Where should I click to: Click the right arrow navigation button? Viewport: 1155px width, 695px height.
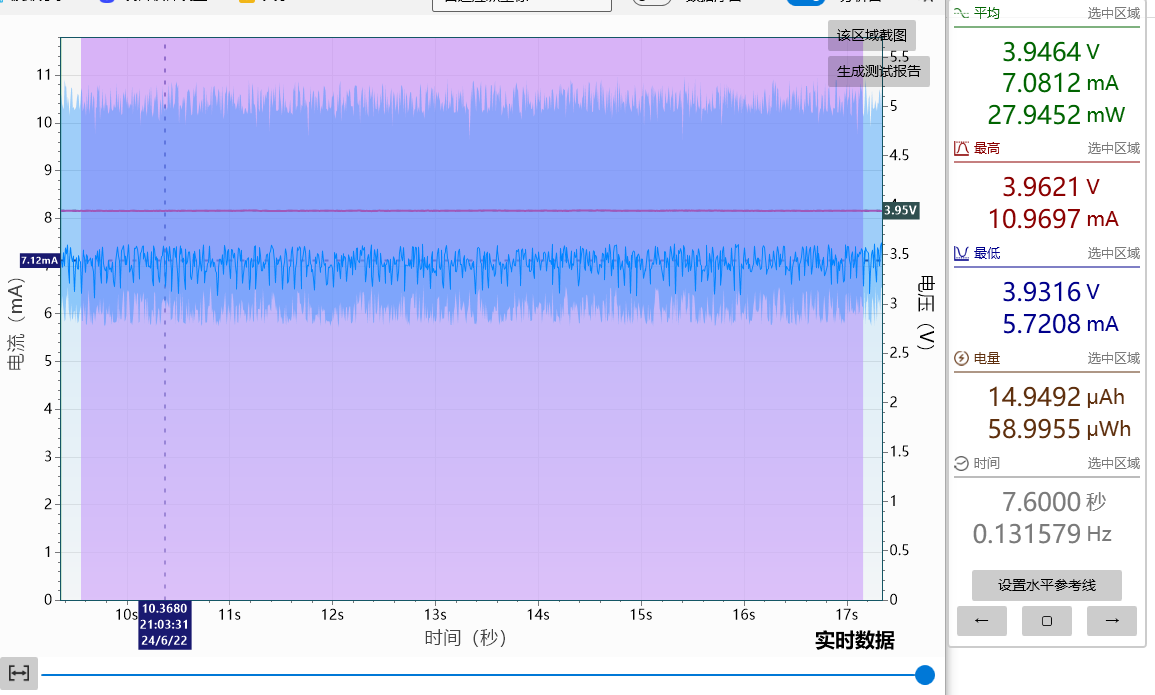tap(1112, 621)
